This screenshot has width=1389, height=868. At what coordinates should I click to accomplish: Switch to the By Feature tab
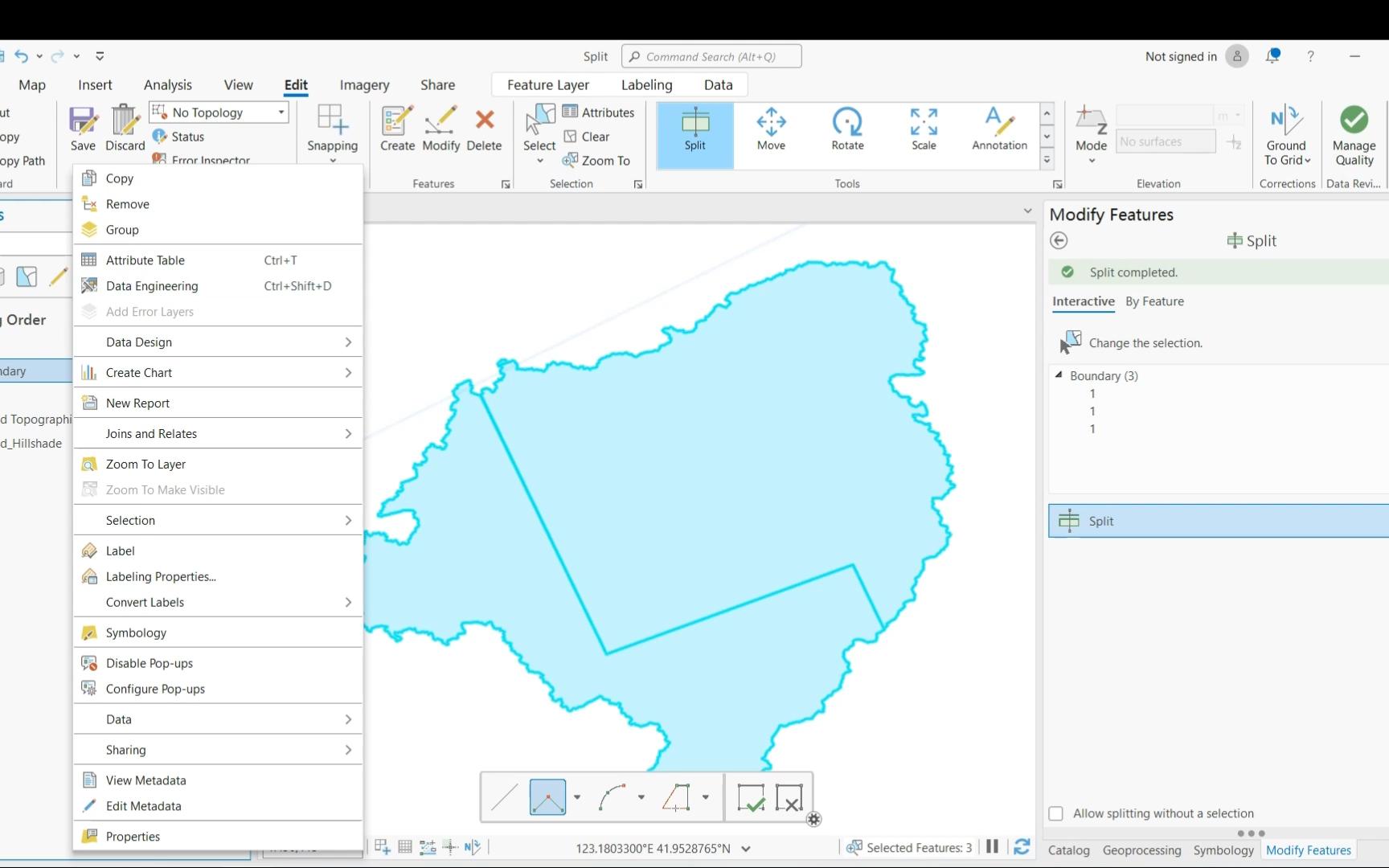[1155, 301]
